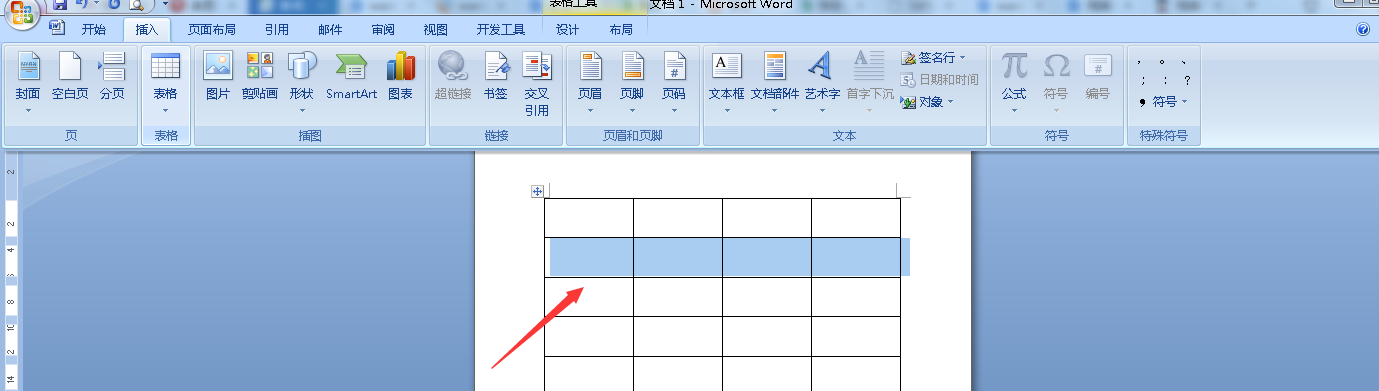Open the 设计 table design tab
The image size is (1379, 391).
tap(568, 30)
